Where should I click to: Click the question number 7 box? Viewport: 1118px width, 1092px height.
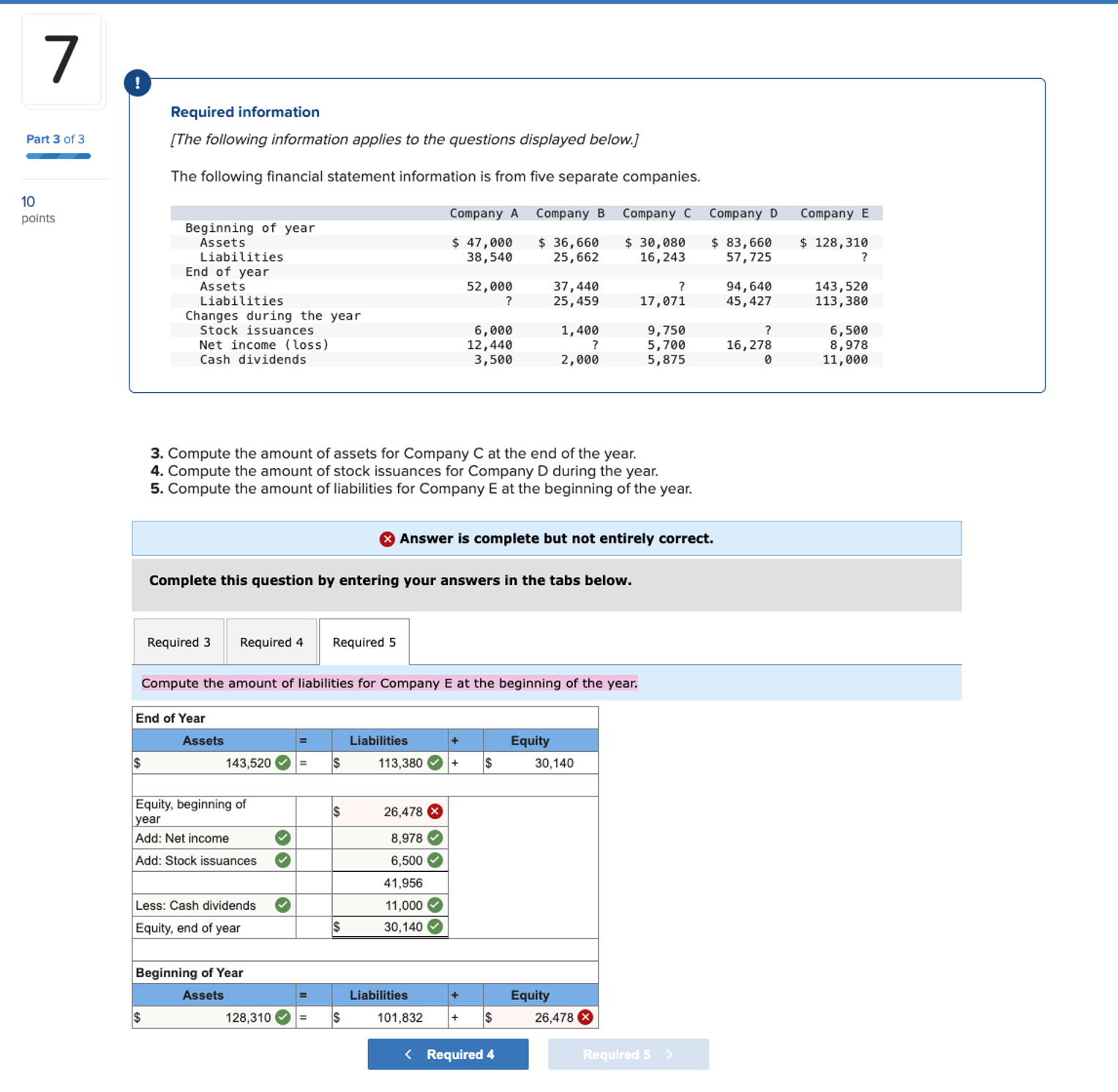[63, 60]
